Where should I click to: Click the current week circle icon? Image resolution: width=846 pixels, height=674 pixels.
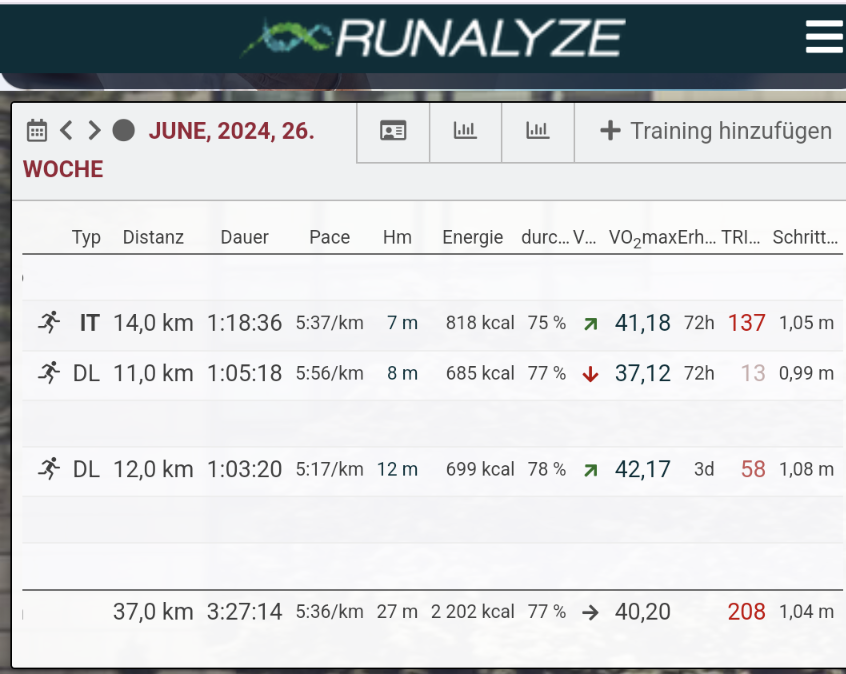click(x=123, y=131)
